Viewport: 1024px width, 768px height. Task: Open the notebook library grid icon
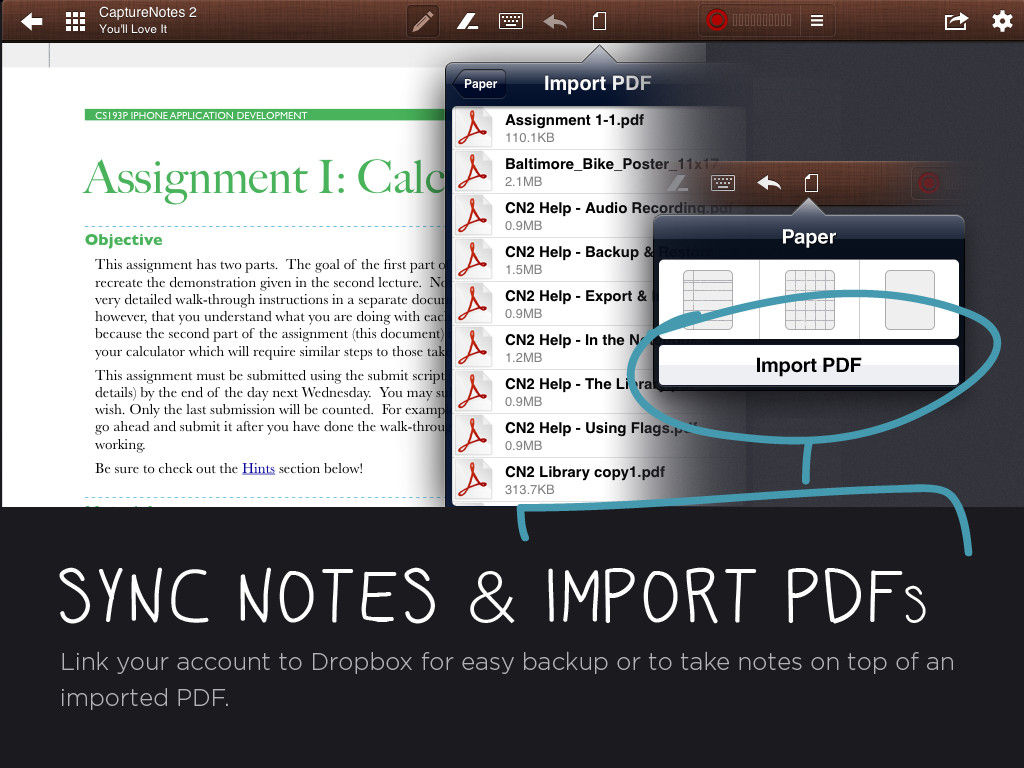(x=75, y=22)
